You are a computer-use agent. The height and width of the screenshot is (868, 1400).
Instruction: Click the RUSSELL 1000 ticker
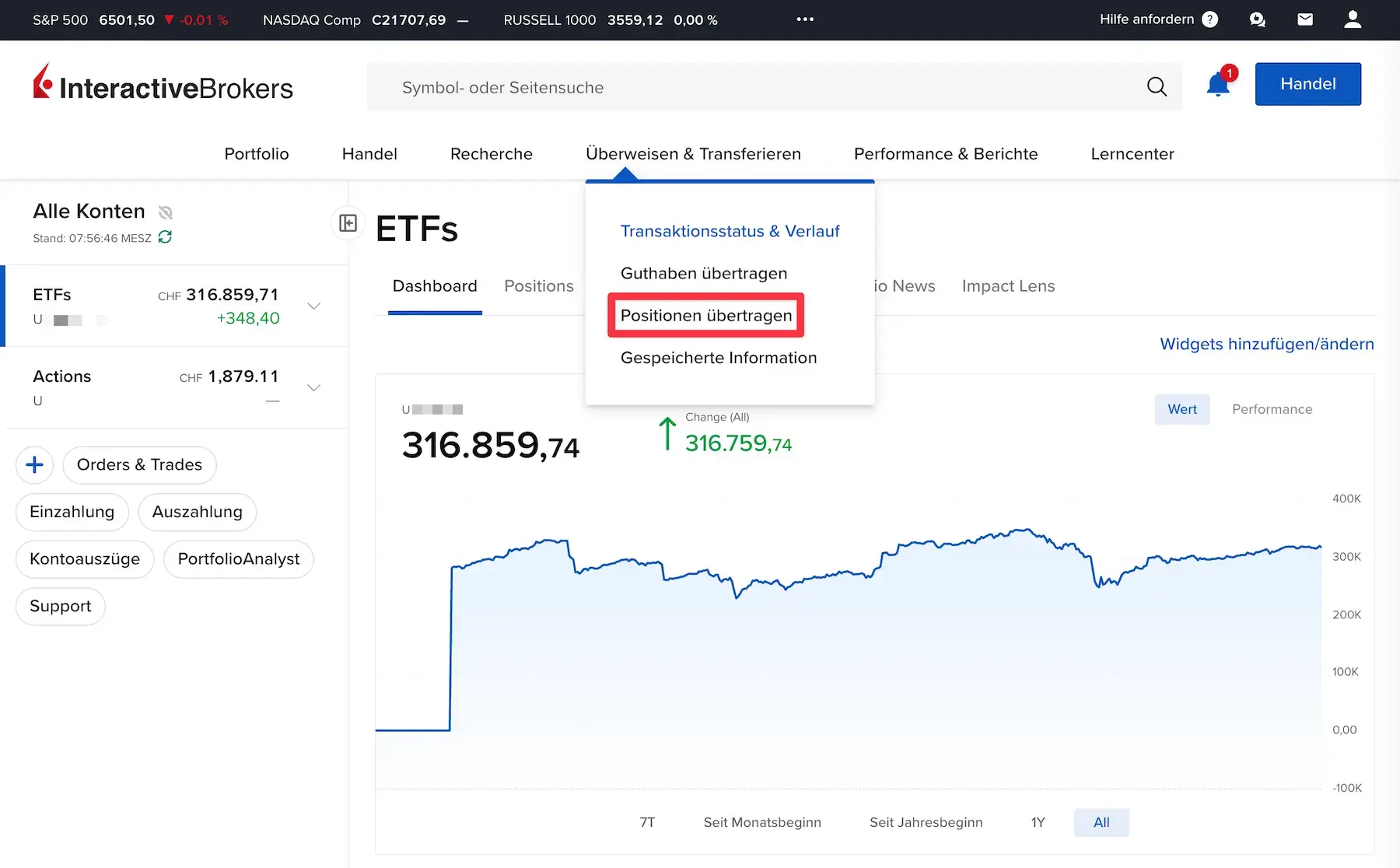click(x=611, y=19)
